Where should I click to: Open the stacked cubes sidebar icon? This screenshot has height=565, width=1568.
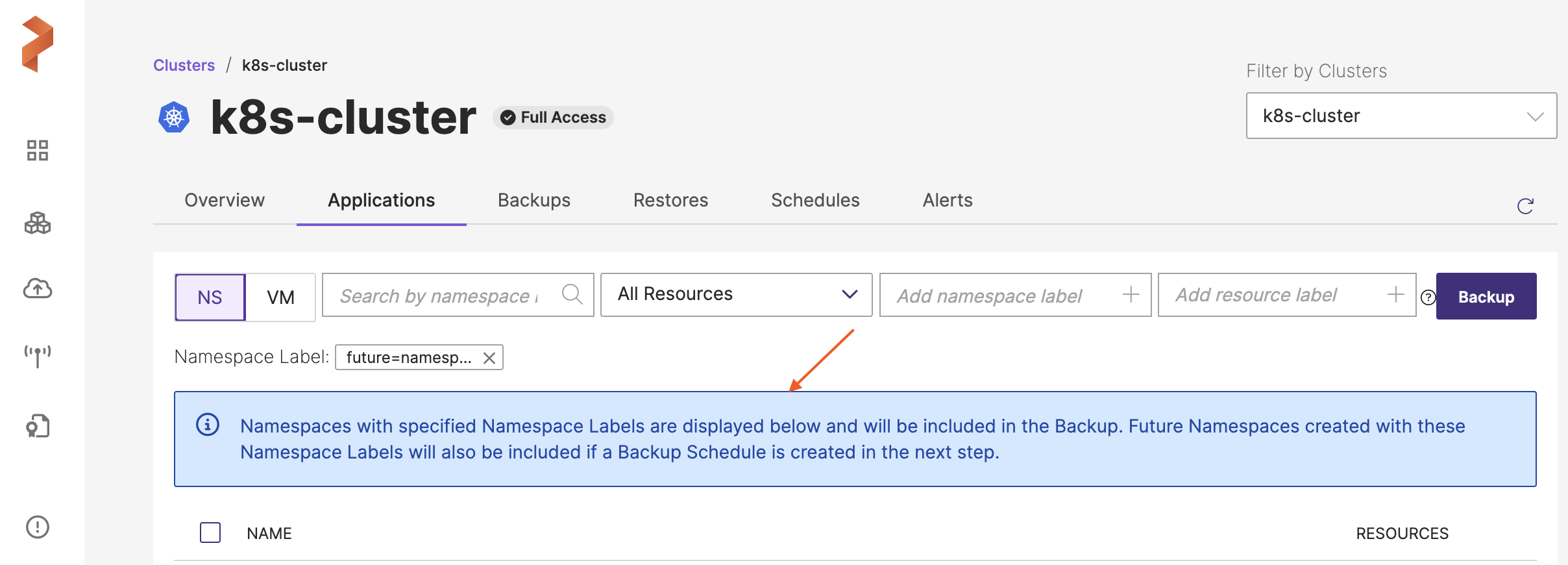click(38, 223)
